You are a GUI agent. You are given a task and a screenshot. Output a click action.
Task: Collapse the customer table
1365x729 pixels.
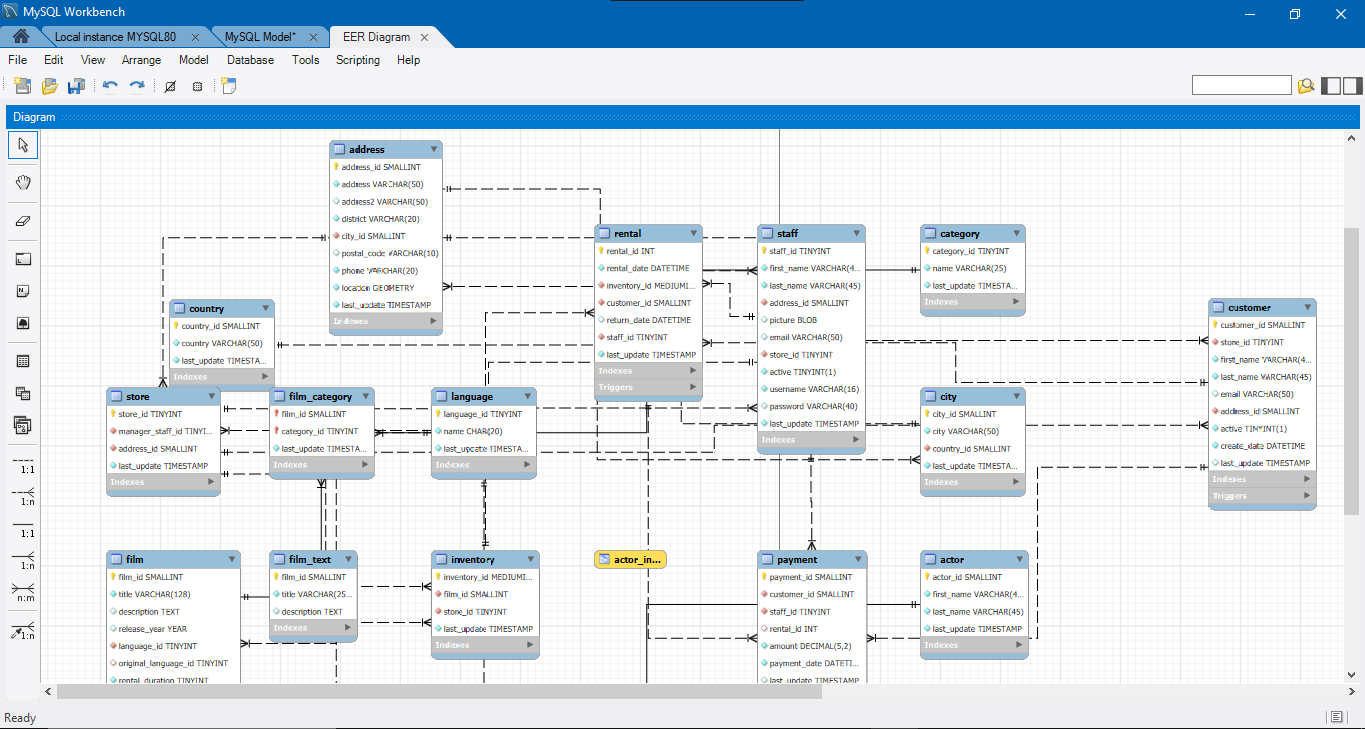[x=1307, y=307]
